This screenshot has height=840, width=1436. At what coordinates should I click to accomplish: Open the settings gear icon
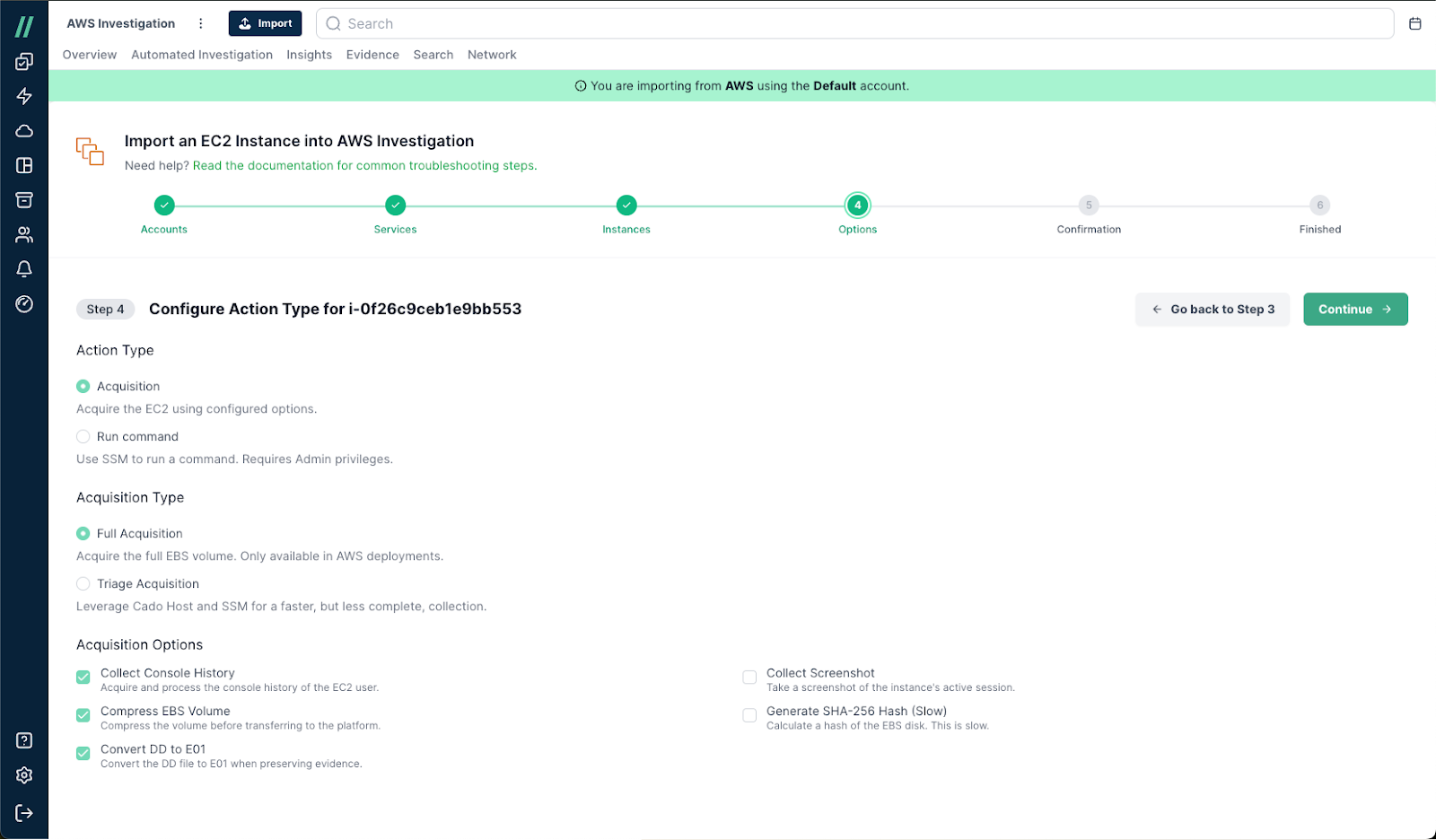coord(24,775)
